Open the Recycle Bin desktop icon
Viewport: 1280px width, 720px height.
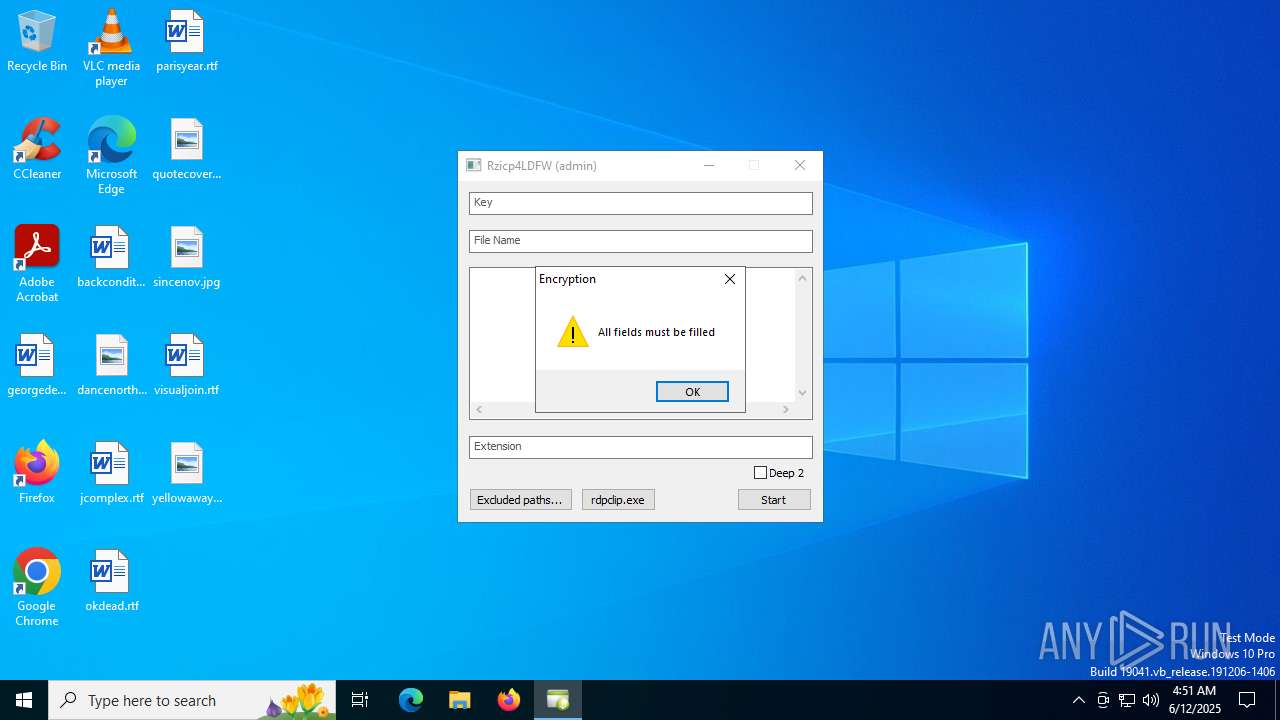point(37,41)
